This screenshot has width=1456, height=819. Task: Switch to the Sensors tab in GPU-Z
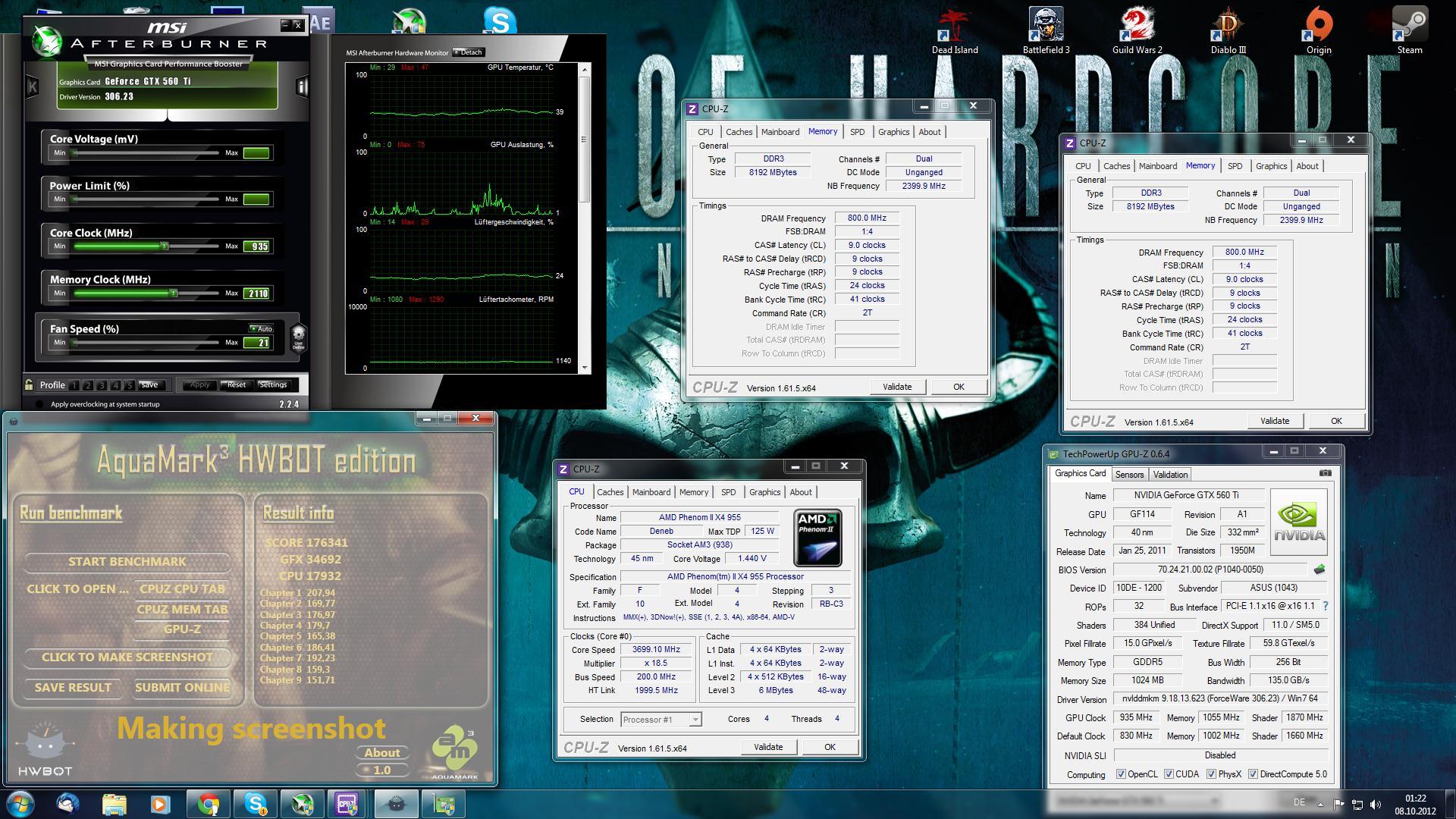[x=1129, y=475]
